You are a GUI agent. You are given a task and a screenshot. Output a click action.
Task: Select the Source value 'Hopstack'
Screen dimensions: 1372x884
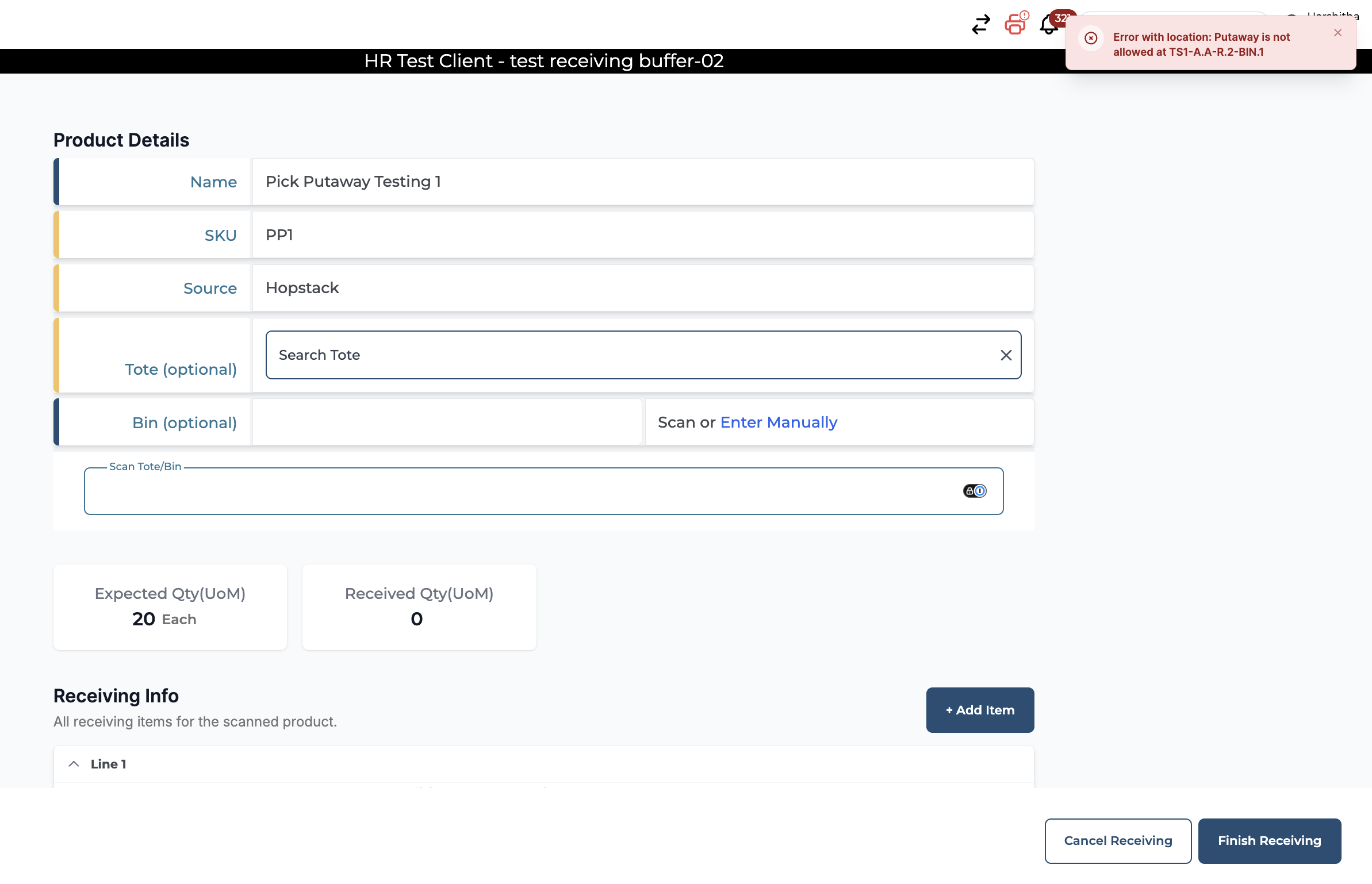pyautogui.click(x=302, y=288)
